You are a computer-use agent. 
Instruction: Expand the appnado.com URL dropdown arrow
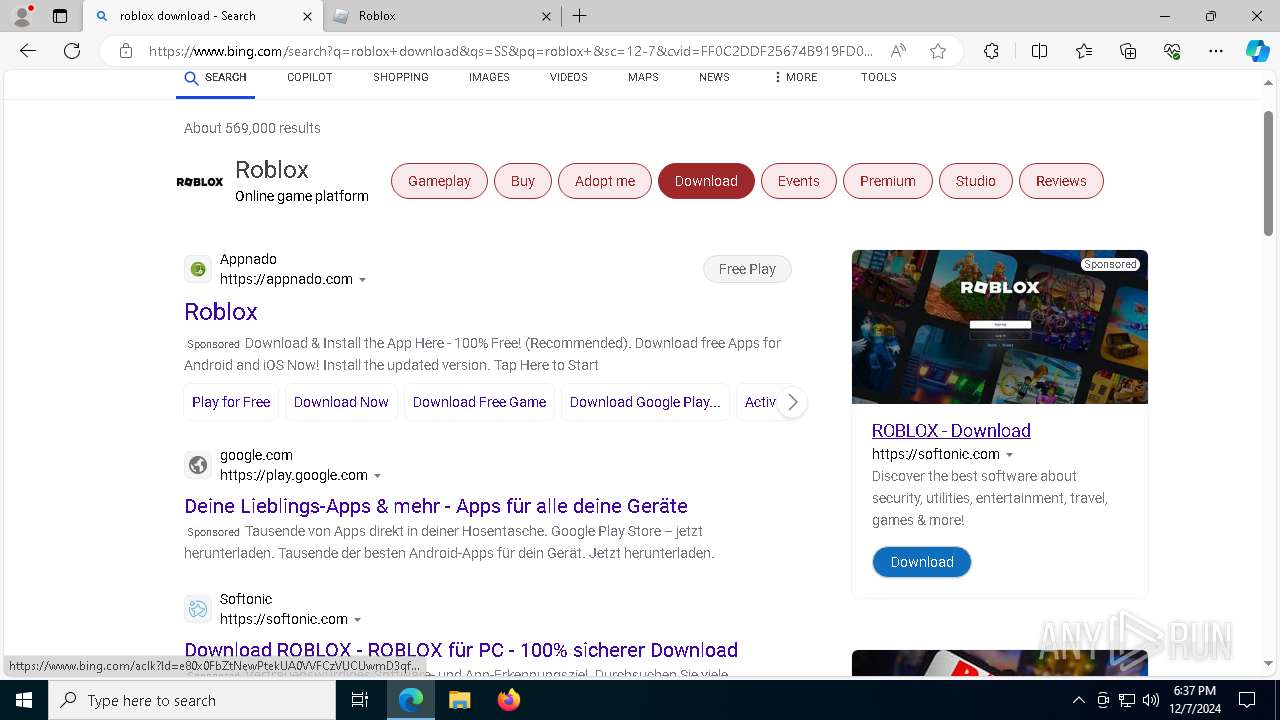[363, 280]
